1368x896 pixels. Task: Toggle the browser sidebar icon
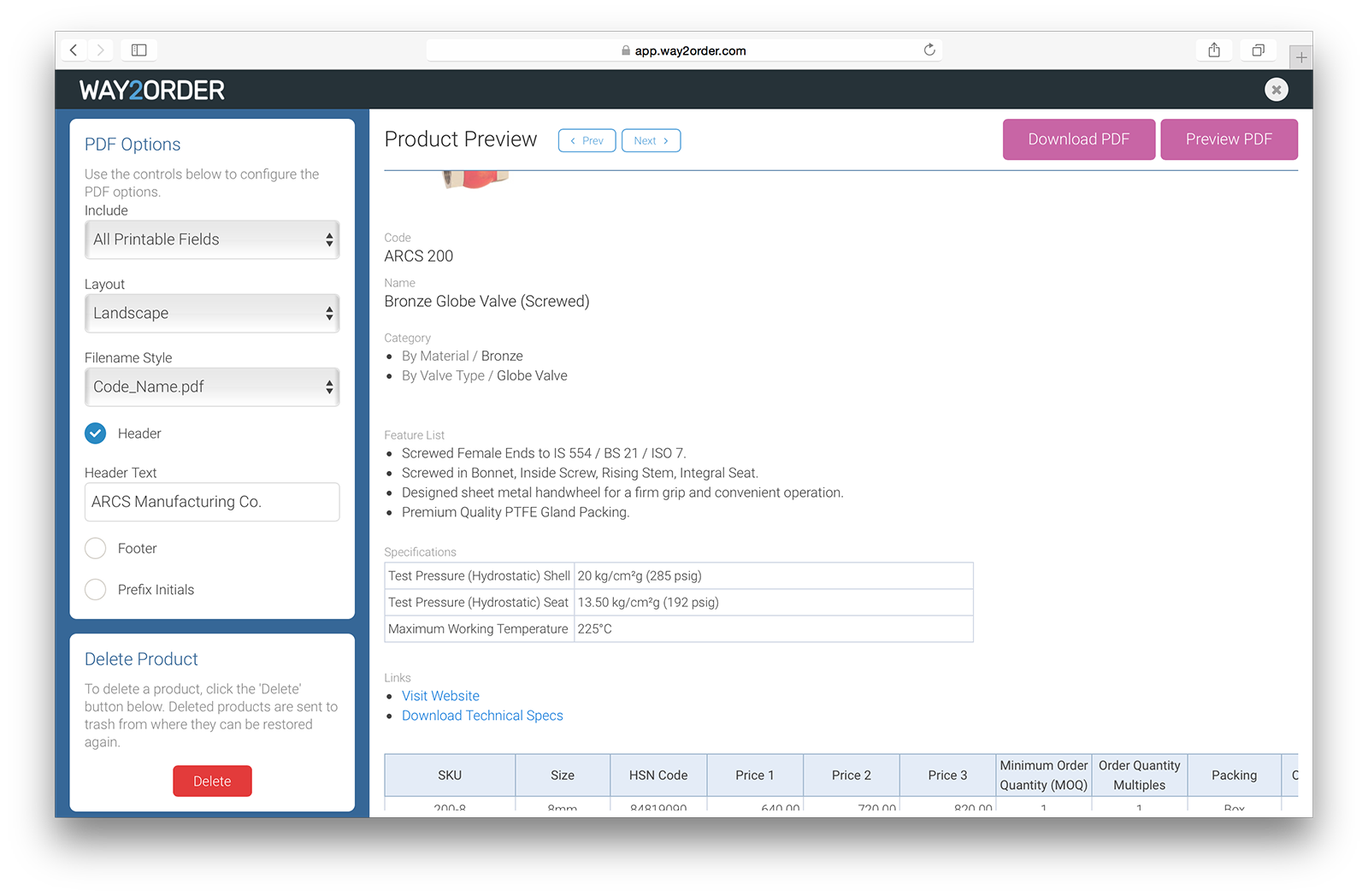(139, 50)
